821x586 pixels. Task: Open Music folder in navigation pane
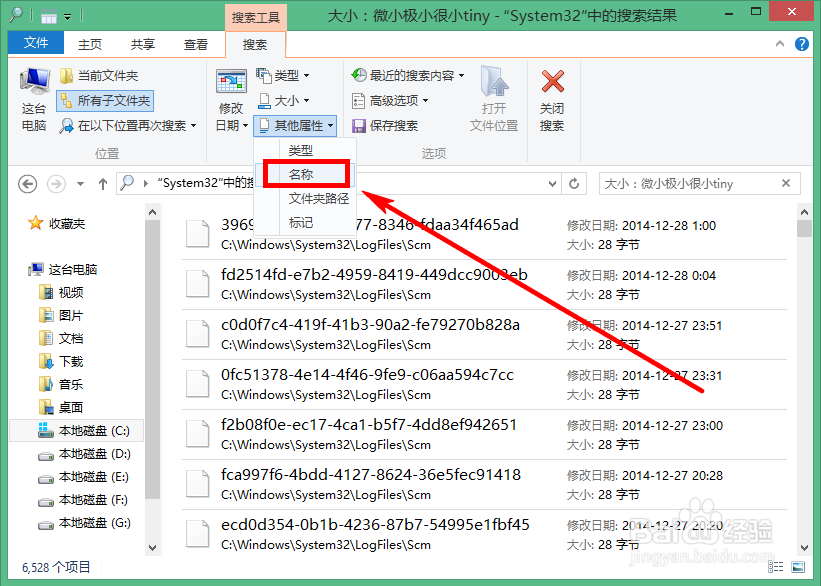click(62, 384)
